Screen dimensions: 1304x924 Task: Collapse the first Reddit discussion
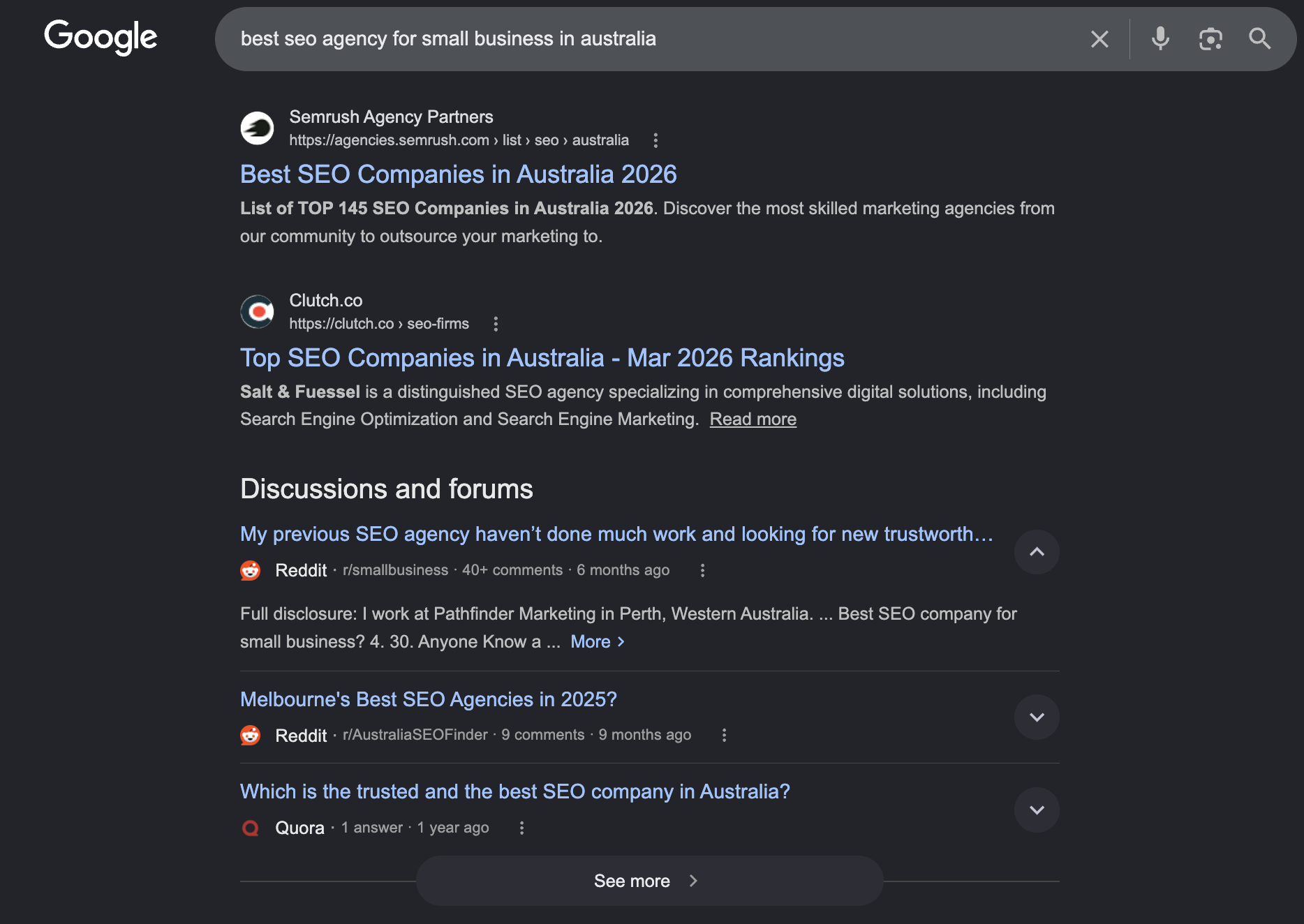(1037, 552)
